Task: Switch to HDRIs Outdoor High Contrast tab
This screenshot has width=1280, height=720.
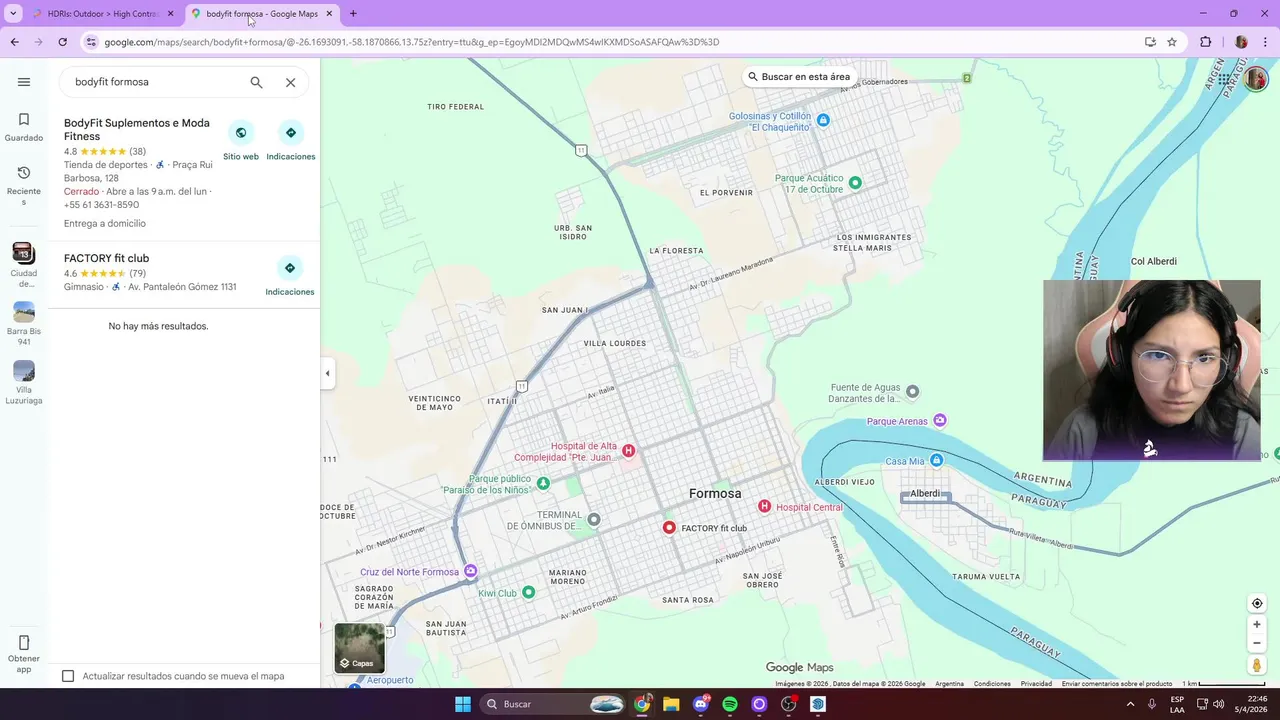Action: pyautogui.click(x=104, y=14)
